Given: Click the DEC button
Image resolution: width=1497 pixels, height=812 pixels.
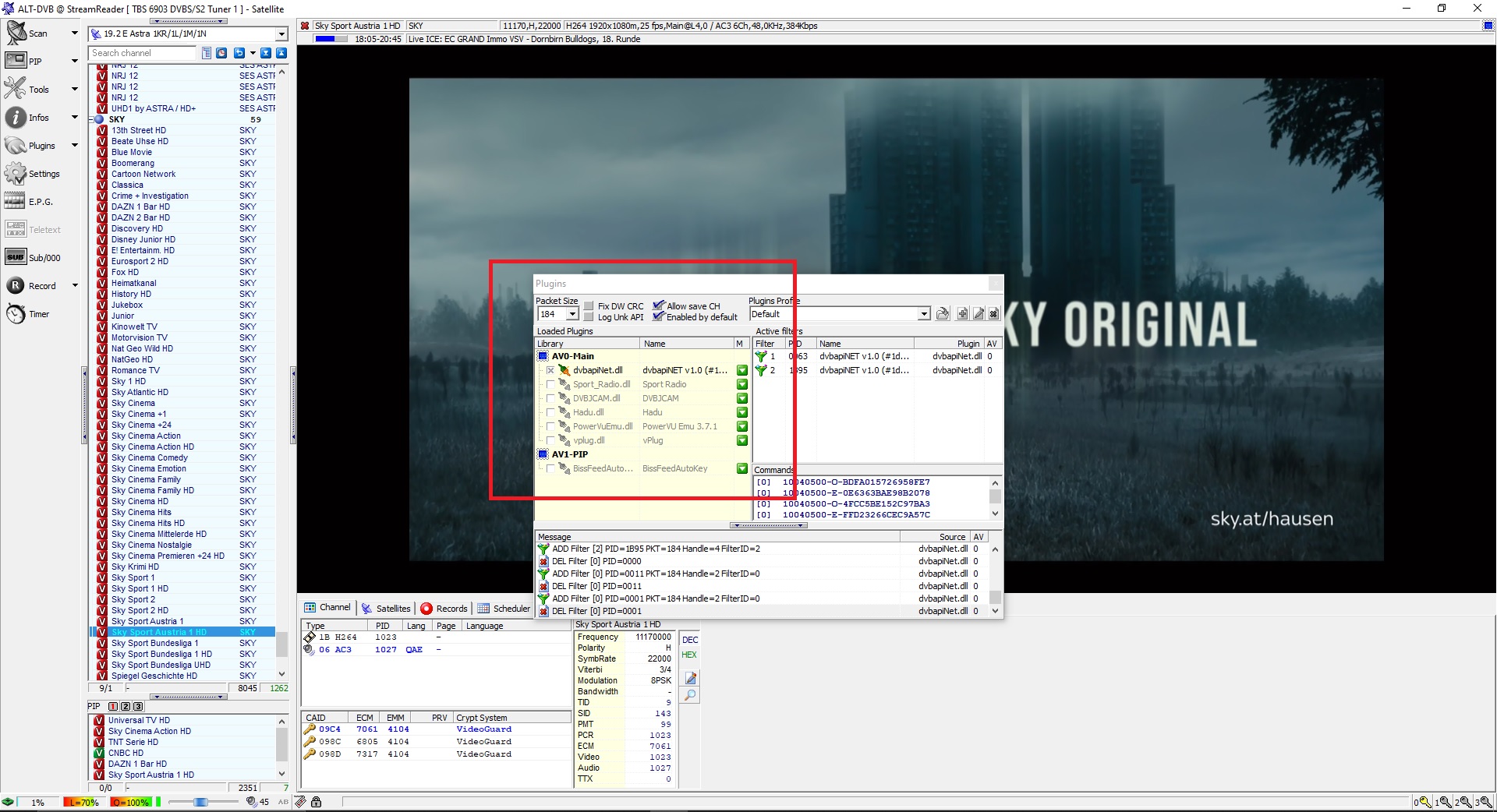Looking at the screenshot, I should pyautogui.click(x=690, y=640).
